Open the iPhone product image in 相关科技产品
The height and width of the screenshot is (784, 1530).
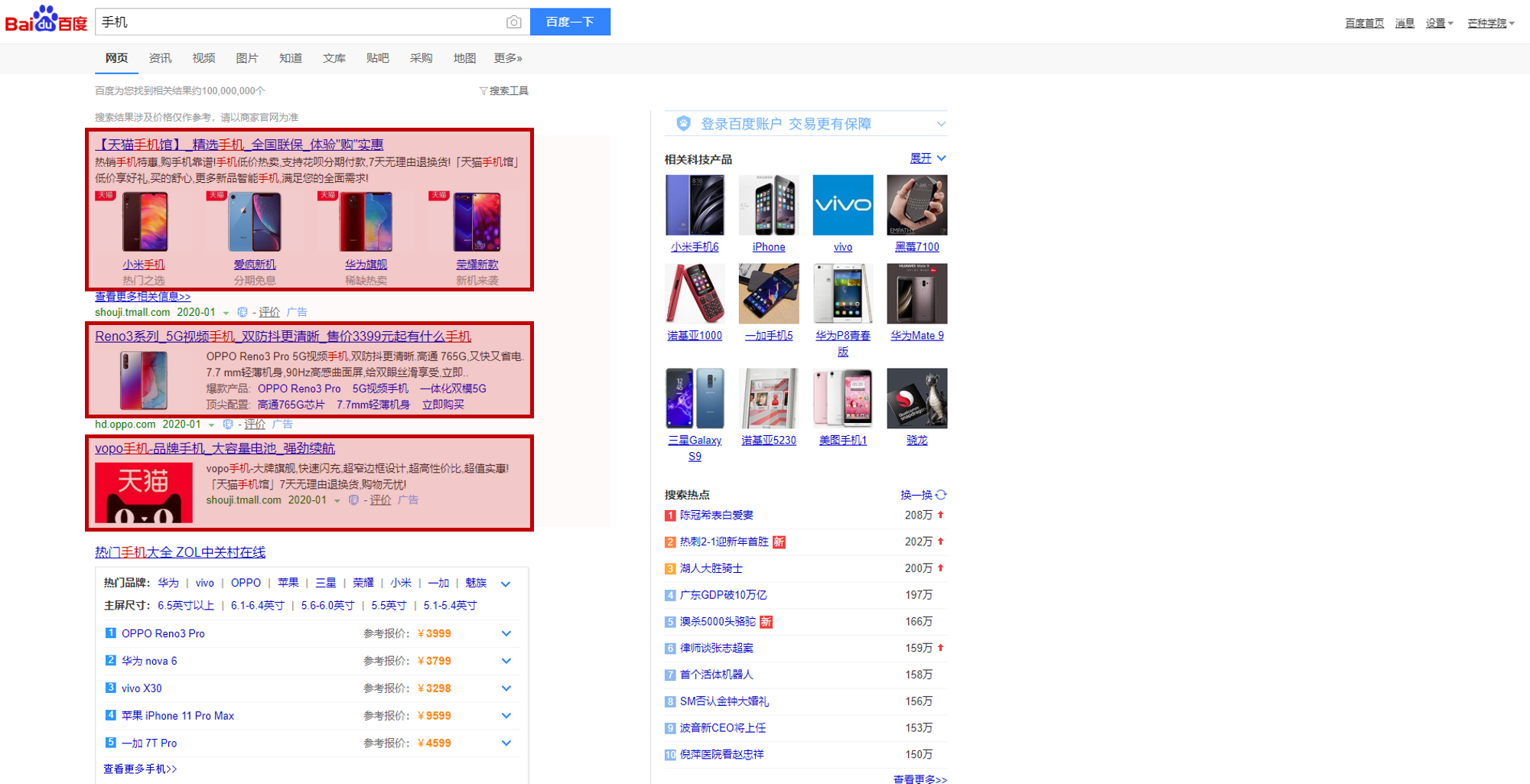[769, 205]
